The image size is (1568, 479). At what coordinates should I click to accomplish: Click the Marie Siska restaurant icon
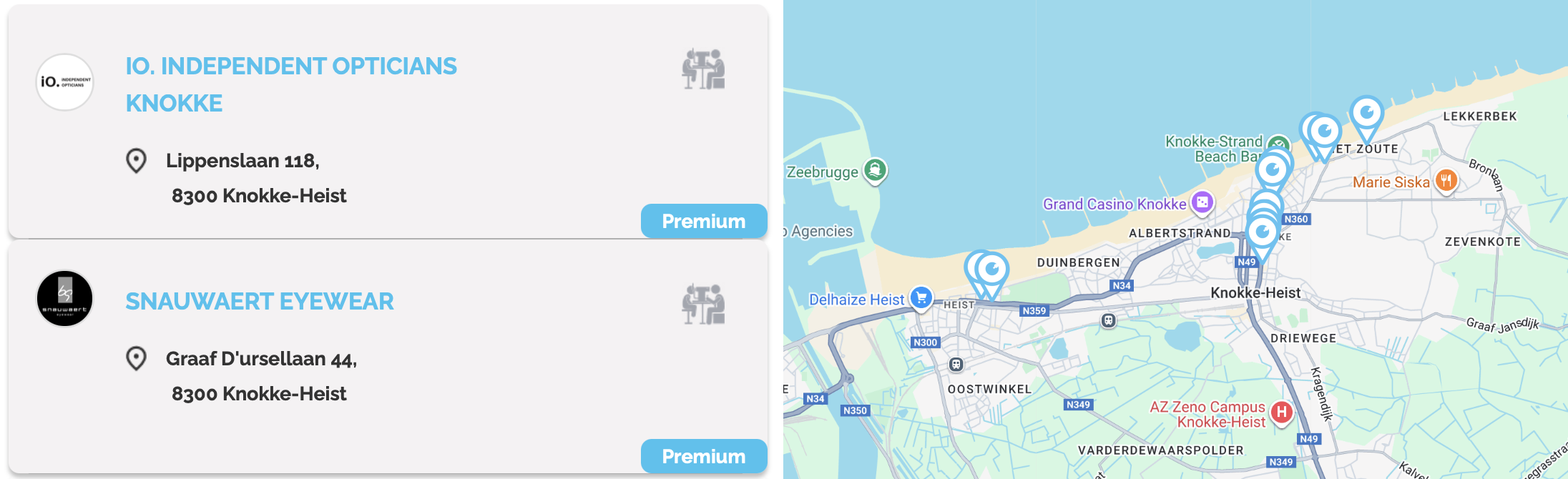click(1446, 181)
